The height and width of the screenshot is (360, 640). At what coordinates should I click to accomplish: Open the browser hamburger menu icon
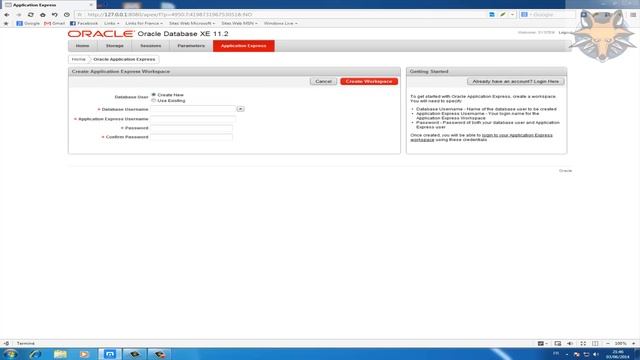633,15
